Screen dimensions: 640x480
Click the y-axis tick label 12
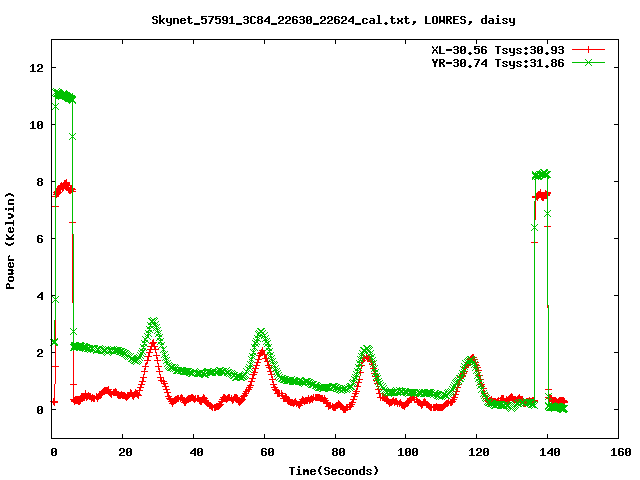click(36, 68)
